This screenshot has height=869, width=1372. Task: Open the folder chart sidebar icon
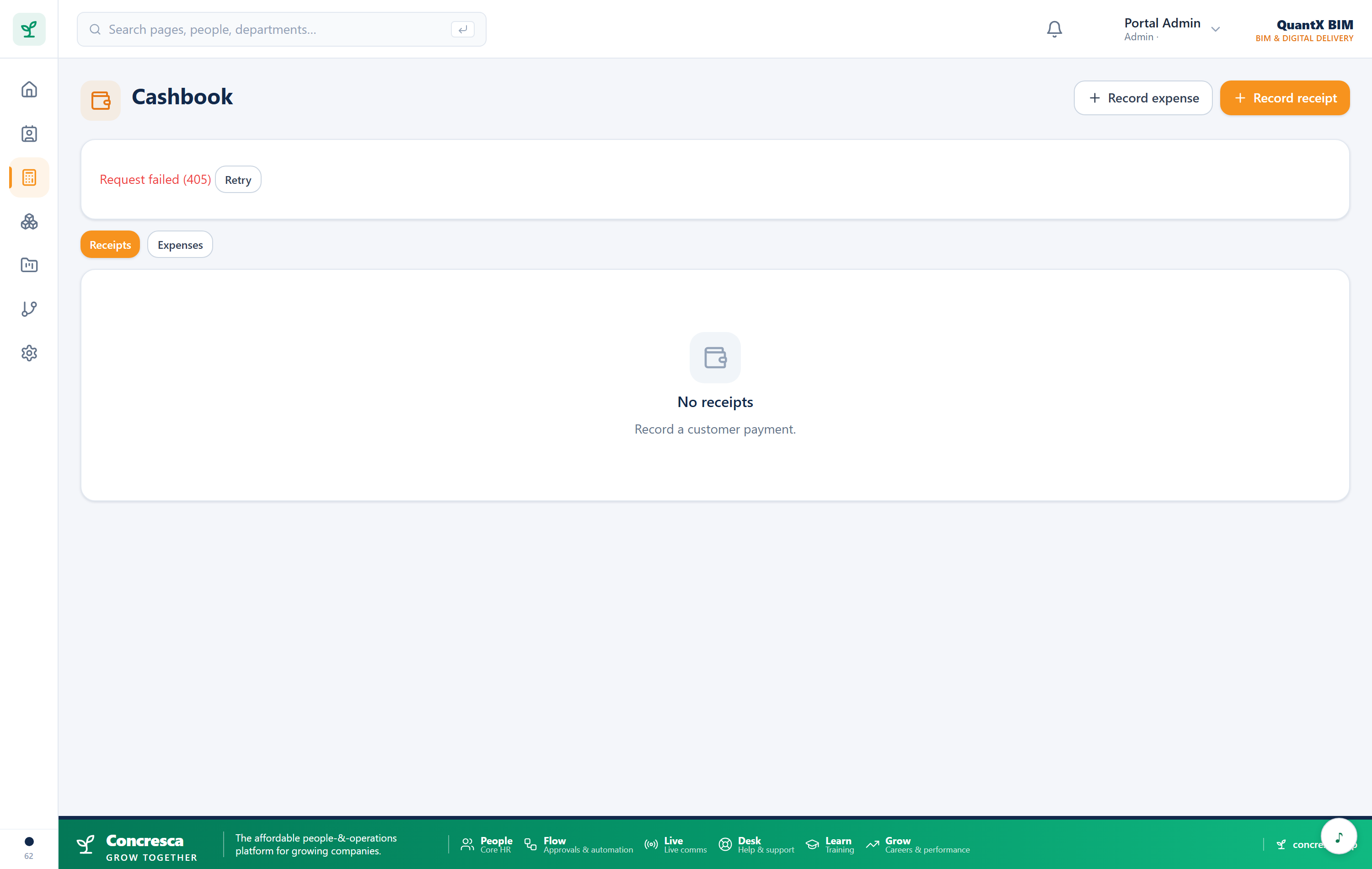pos(29,265)
